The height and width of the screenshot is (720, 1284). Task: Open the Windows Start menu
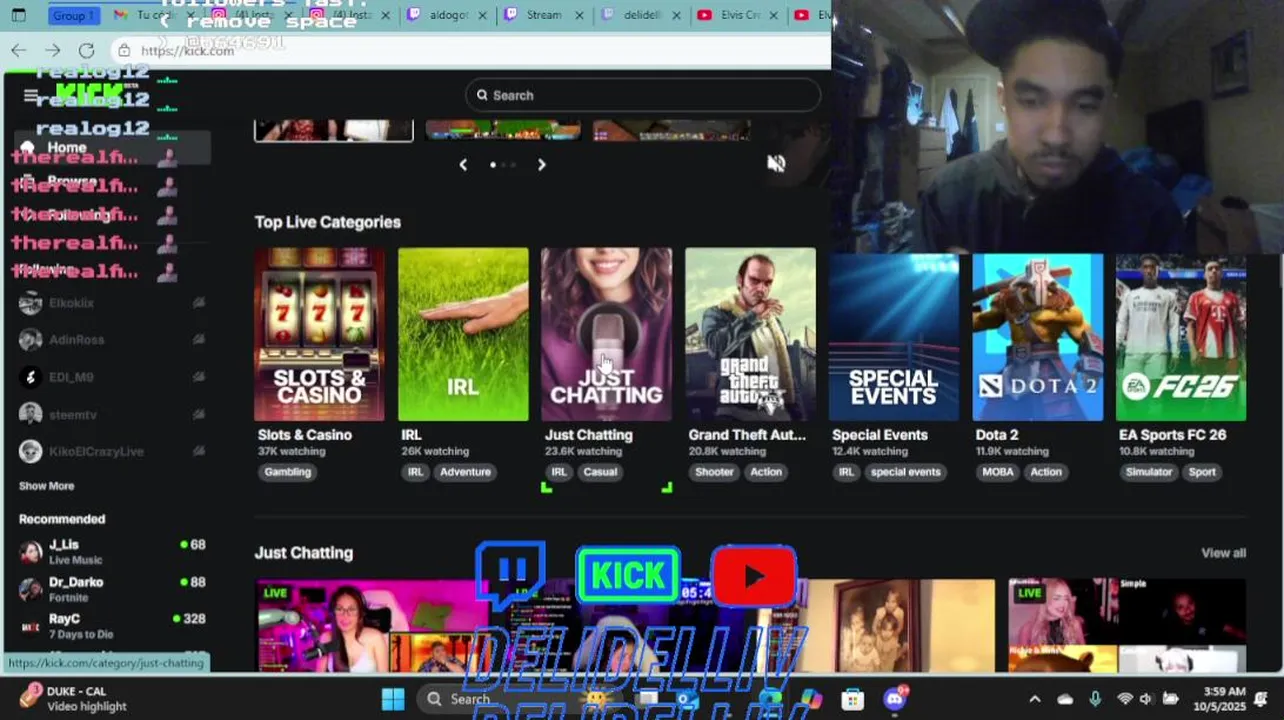pos(393,699)
